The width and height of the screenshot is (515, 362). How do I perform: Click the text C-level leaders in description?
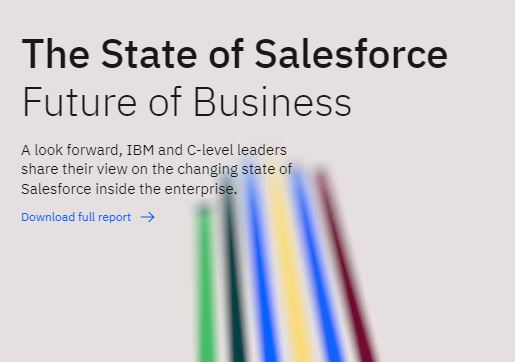pos(237,150)
